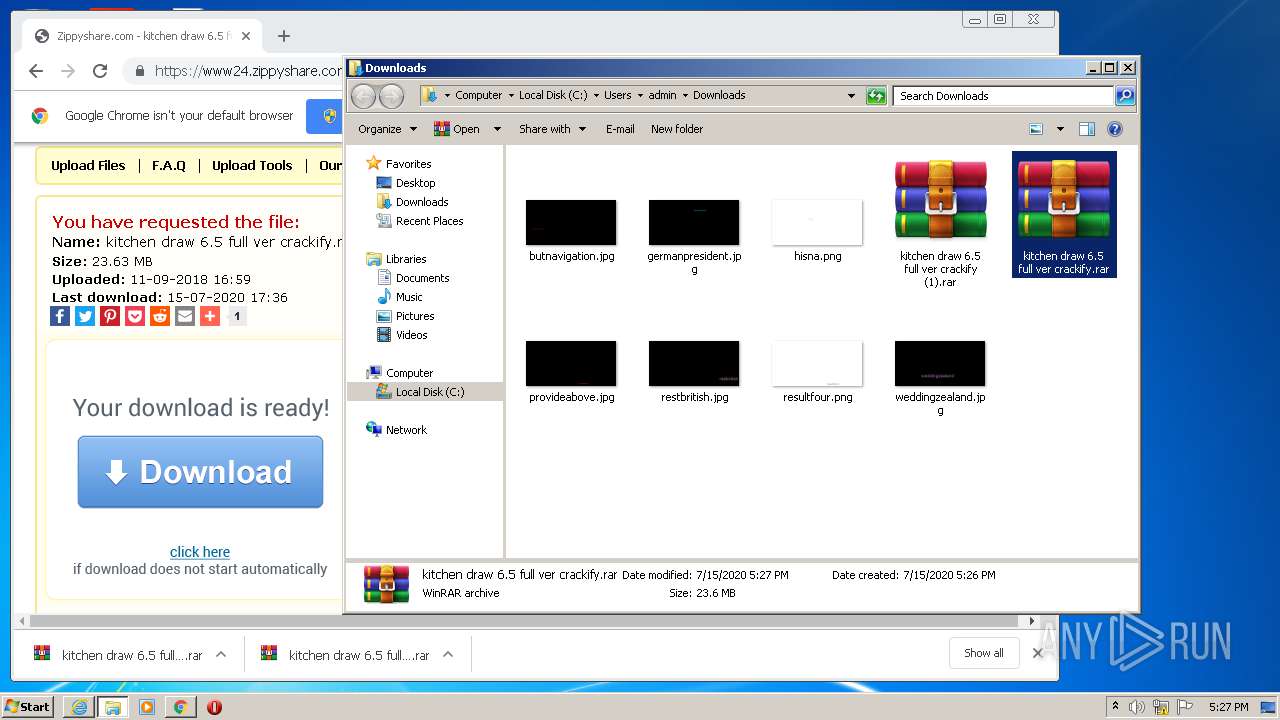Share on Facebook icon in Chrome page
1280x720 pixels.
60,316
